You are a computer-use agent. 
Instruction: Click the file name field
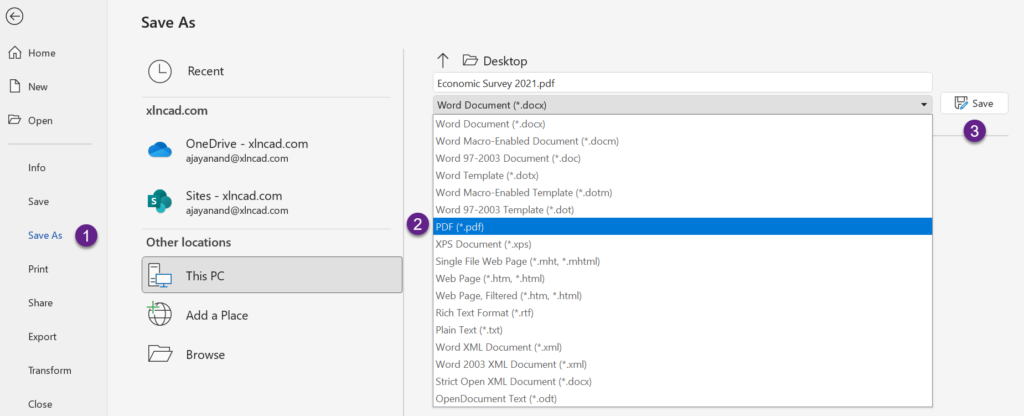682,83
